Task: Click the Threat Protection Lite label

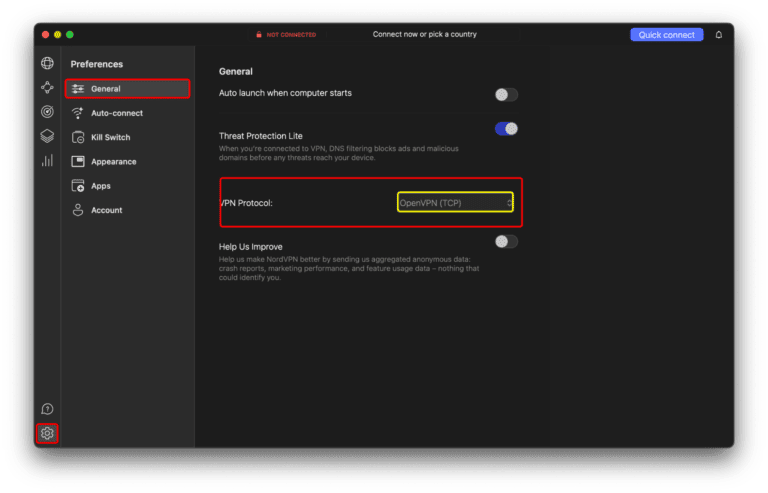Action: point(261,136)
